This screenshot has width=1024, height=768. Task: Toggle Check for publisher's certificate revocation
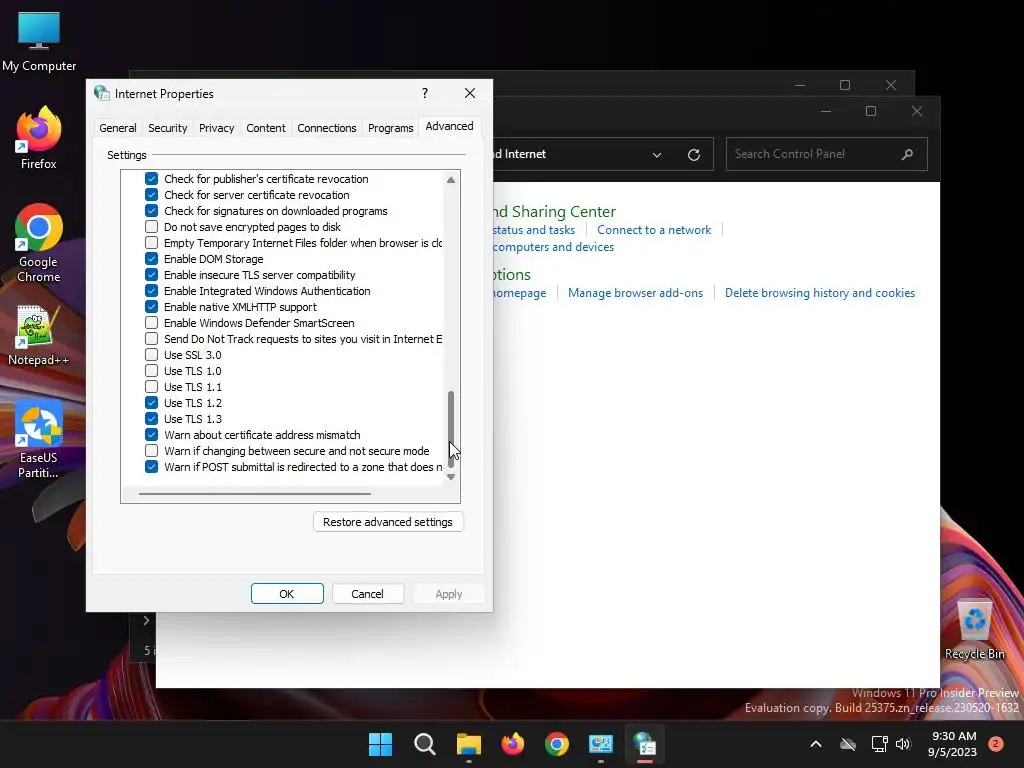tap(152, 179)
